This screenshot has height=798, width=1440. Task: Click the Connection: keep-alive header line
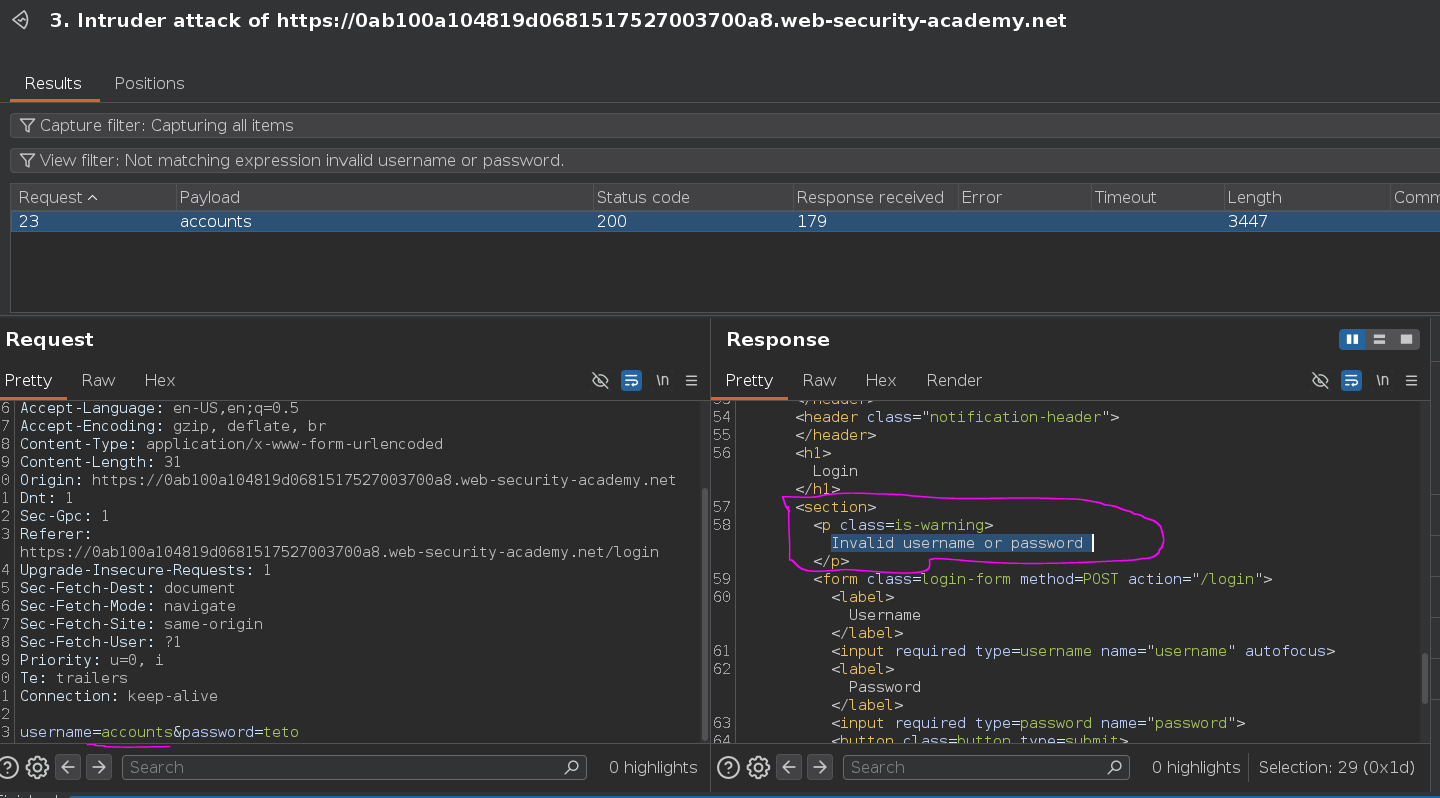118,696
